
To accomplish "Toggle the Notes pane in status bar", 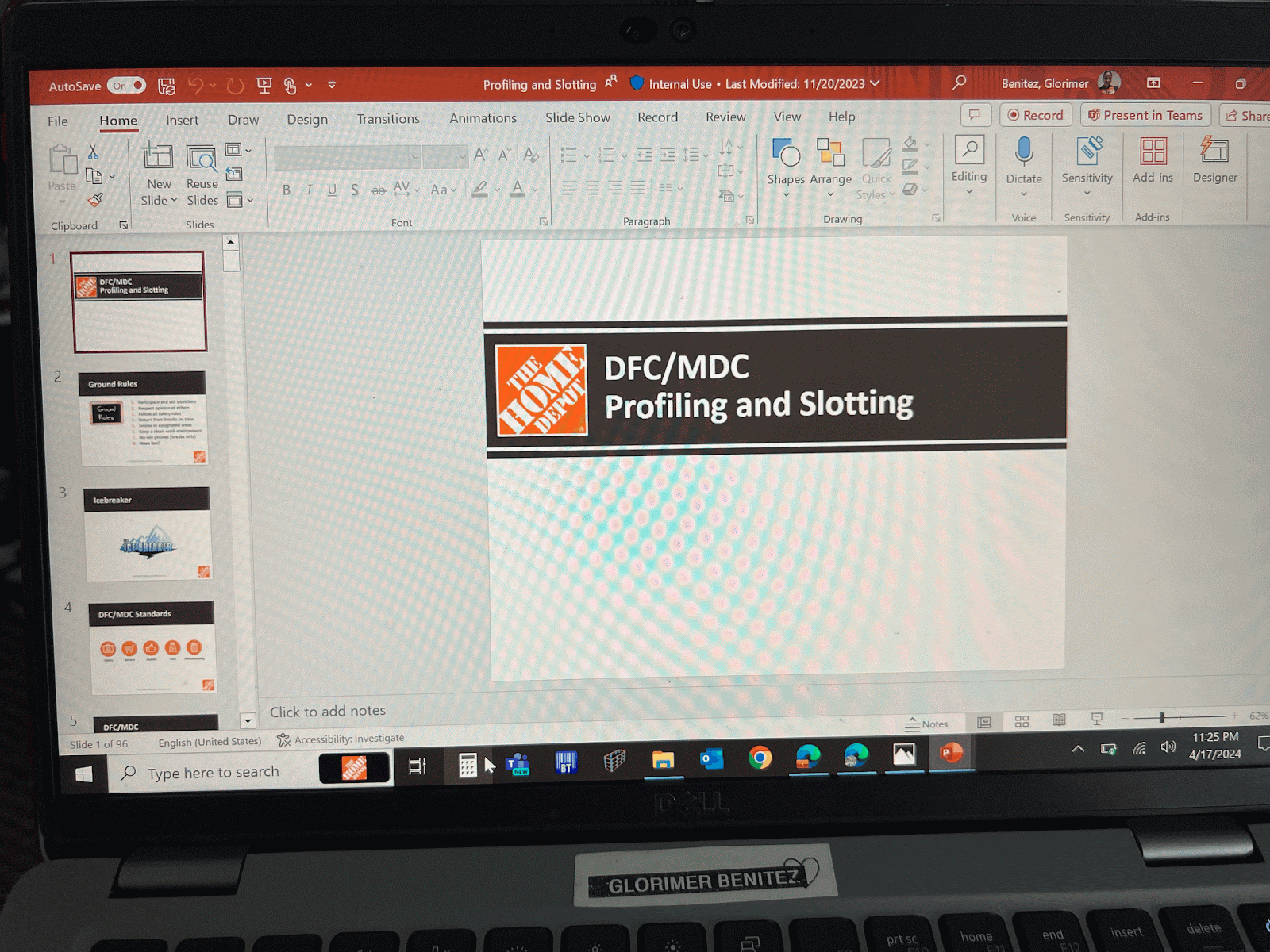I will [x=926, y=724].
